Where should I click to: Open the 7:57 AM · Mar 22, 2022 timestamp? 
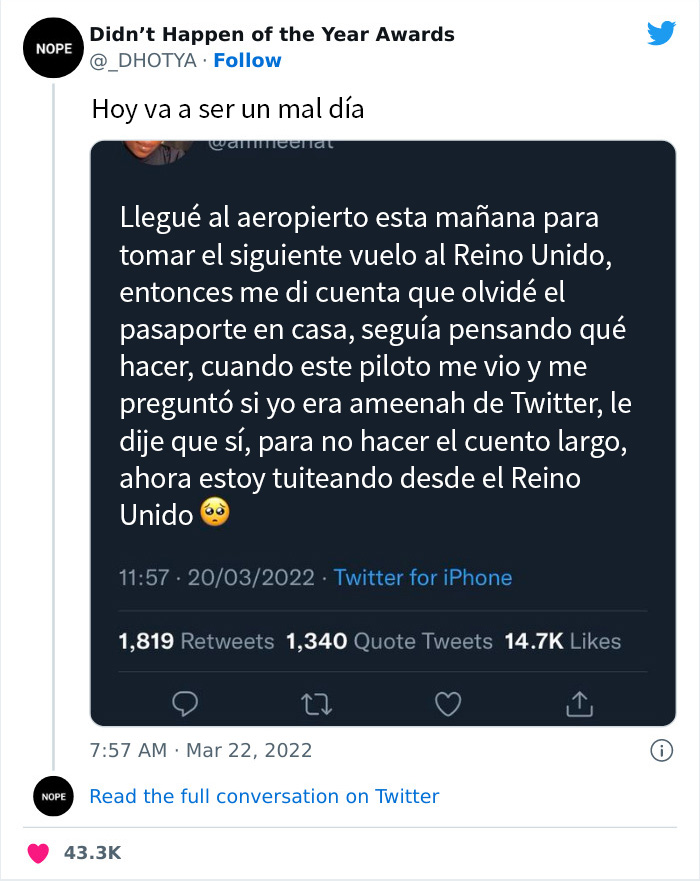(x=201, y=750)
